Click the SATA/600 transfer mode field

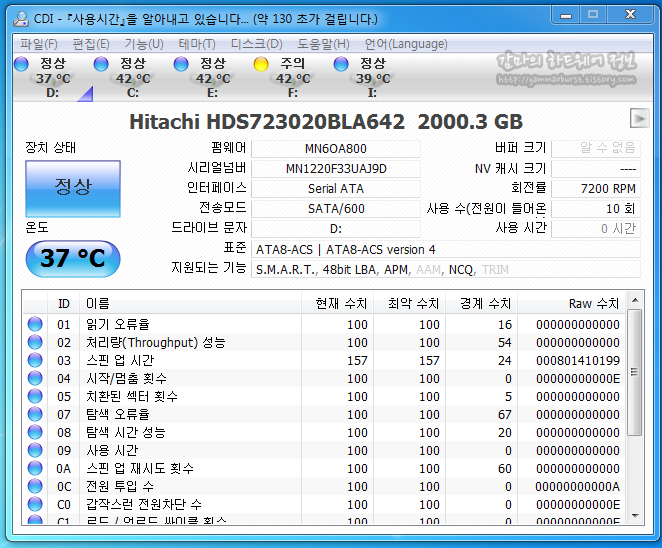pos(336,209)
